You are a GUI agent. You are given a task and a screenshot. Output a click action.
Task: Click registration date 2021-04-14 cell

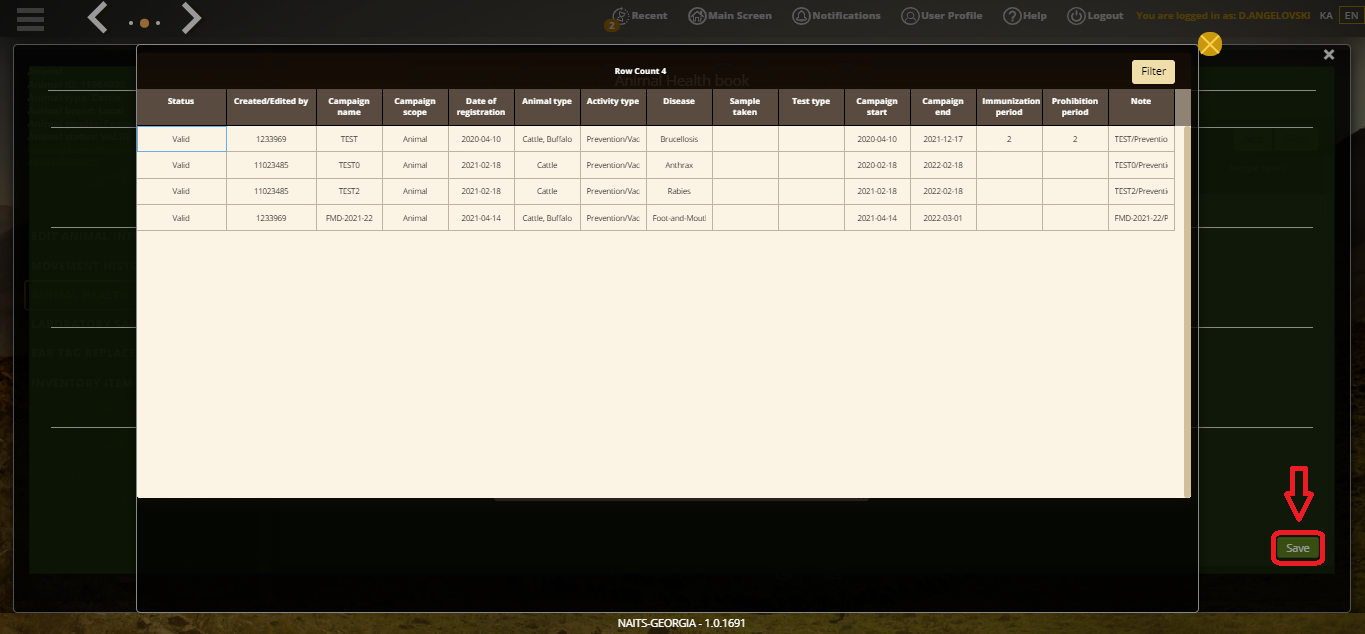[481, 217]
